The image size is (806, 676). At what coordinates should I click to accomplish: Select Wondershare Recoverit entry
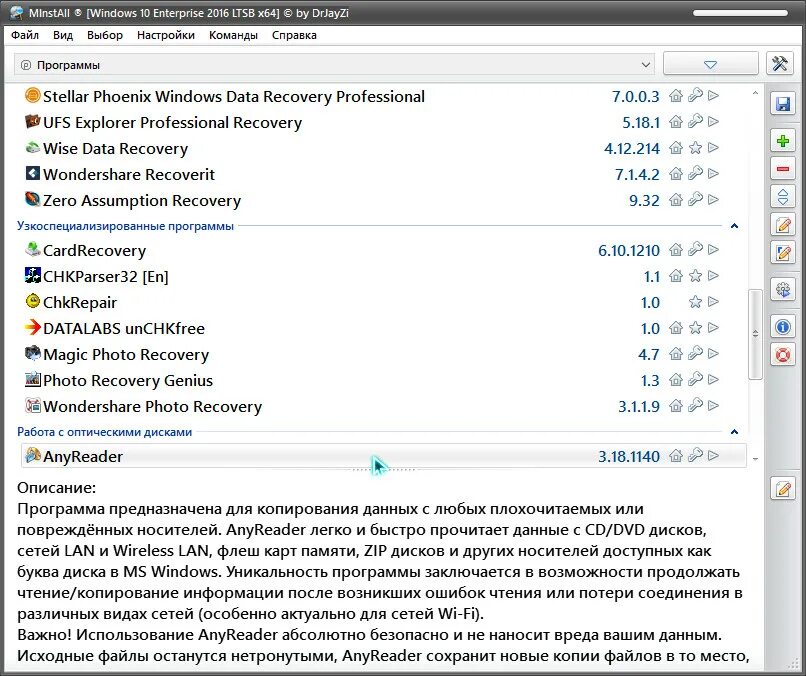[x=129, y=174]
